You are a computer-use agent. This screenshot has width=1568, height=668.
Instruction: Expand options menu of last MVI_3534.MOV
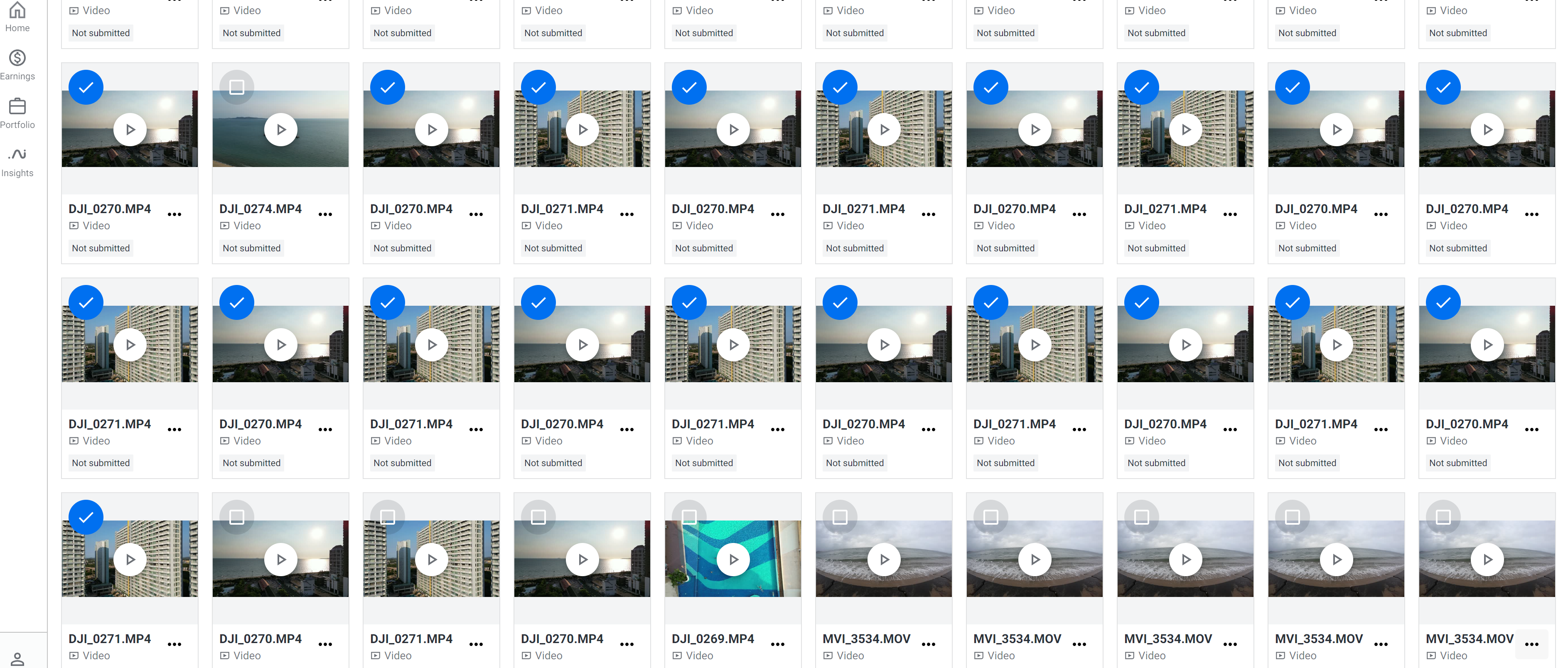(1531, 644)
